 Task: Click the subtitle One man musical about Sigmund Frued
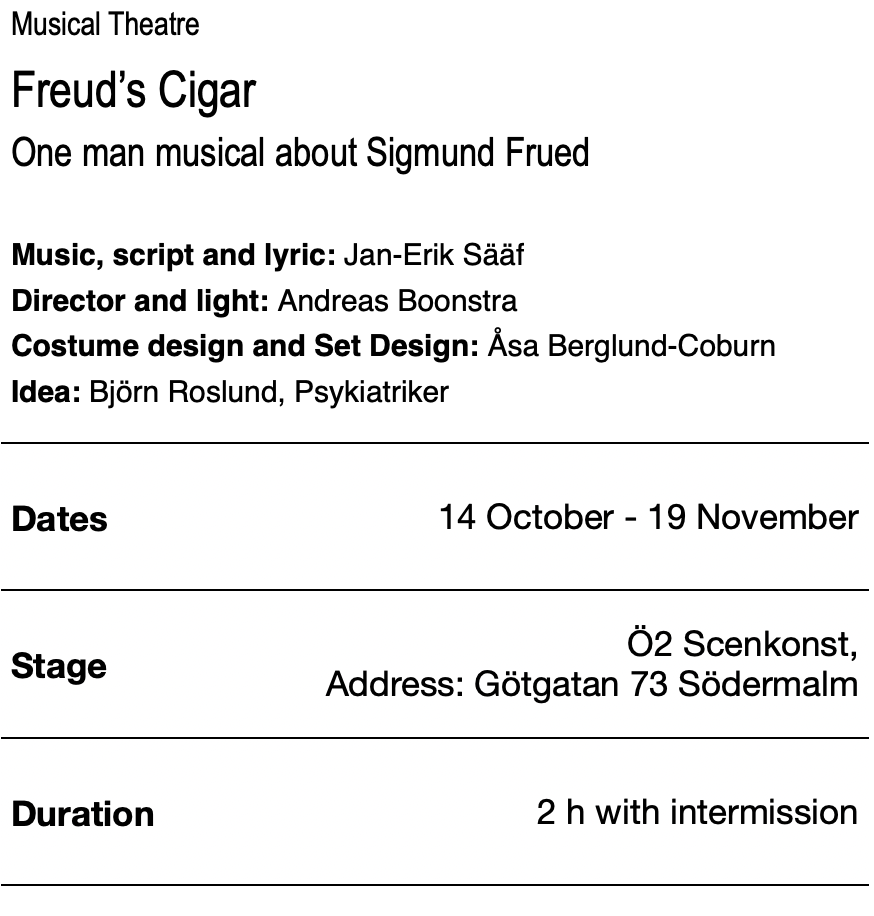(x=300, y=153)
